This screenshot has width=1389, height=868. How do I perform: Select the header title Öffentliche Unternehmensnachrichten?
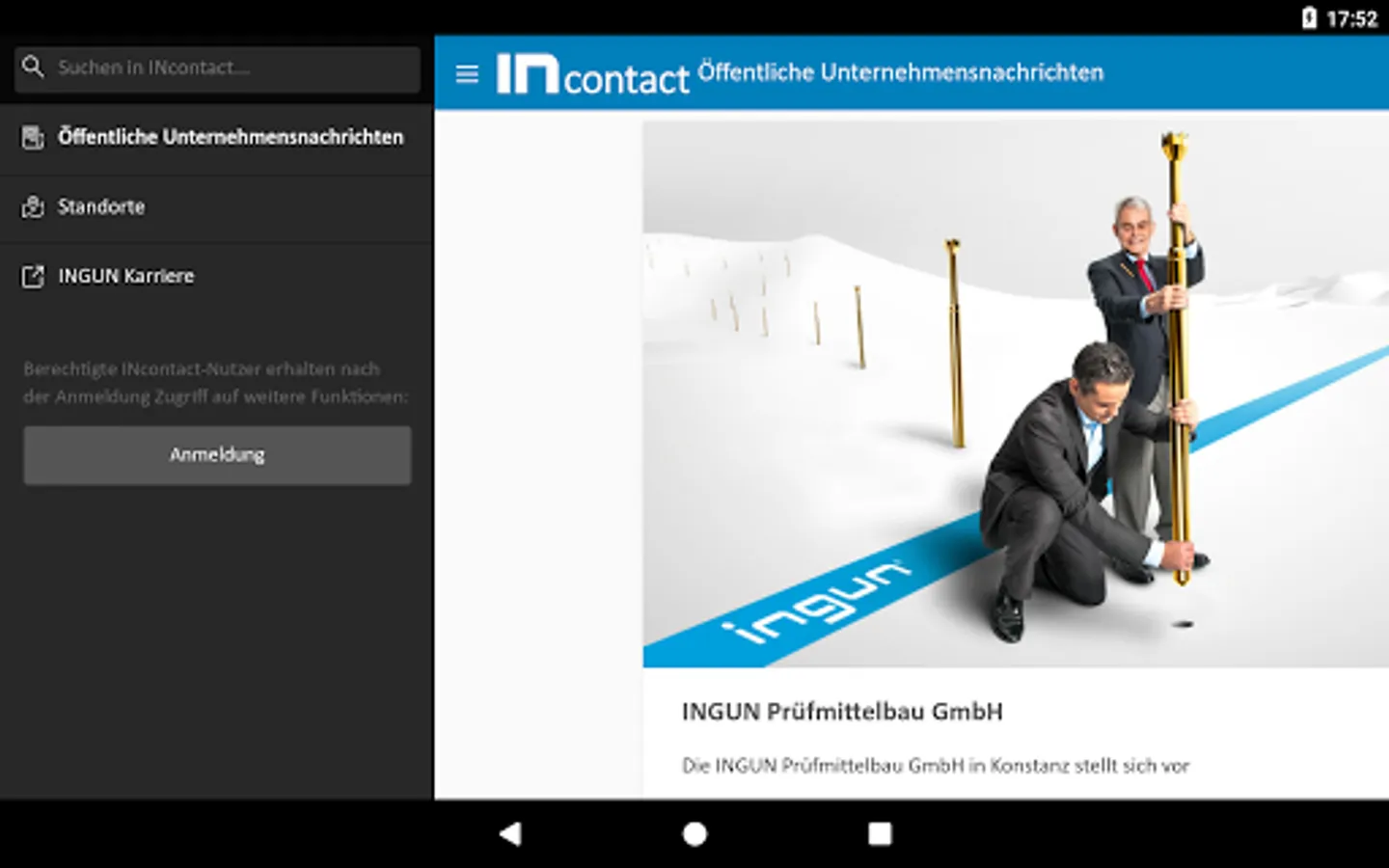[x=900, y=72]
